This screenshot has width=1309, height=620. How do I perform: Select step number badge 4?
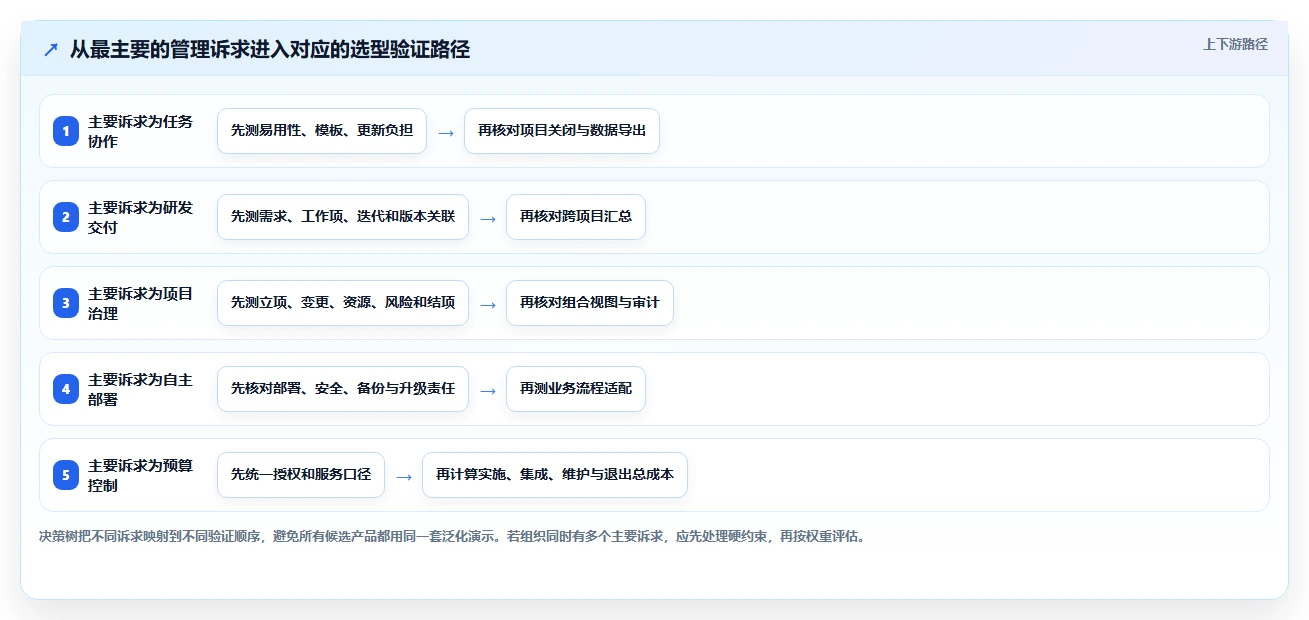point(66,389)
